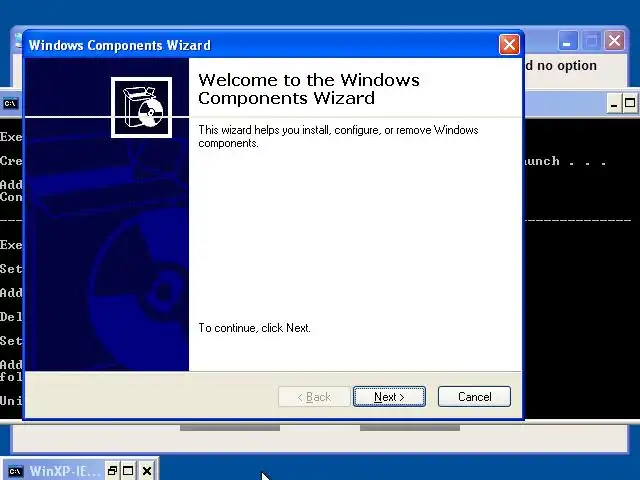The height and width of the screenshot is (480, 640).
Task: Click the disabled Back button
Action: [314, 396]
